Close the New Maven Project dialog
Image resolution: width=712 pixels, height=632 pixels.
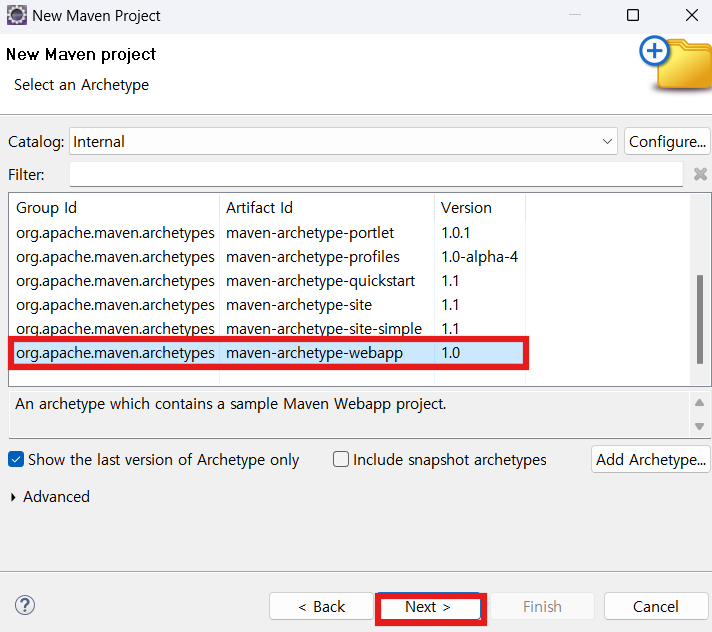tap(692, 15)
